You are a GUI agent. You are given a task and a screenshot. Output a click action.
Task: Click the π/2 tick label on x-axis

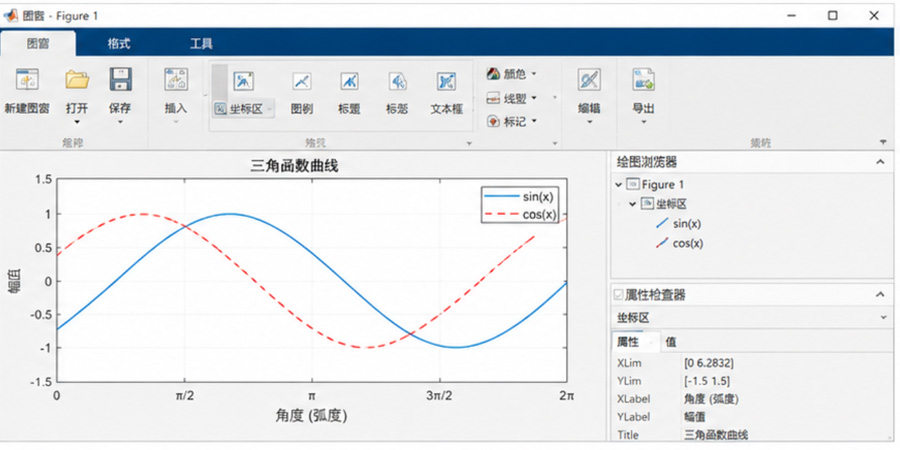coord(184,395)
